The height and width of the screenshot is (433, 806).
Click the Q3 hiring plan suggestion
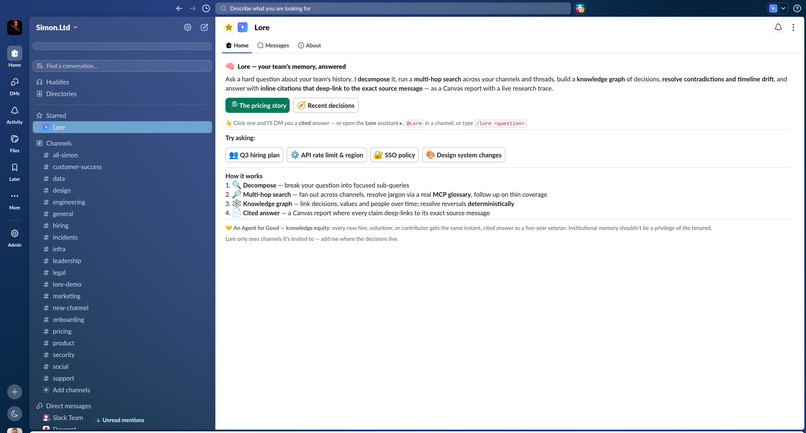[x=254, y=155]
